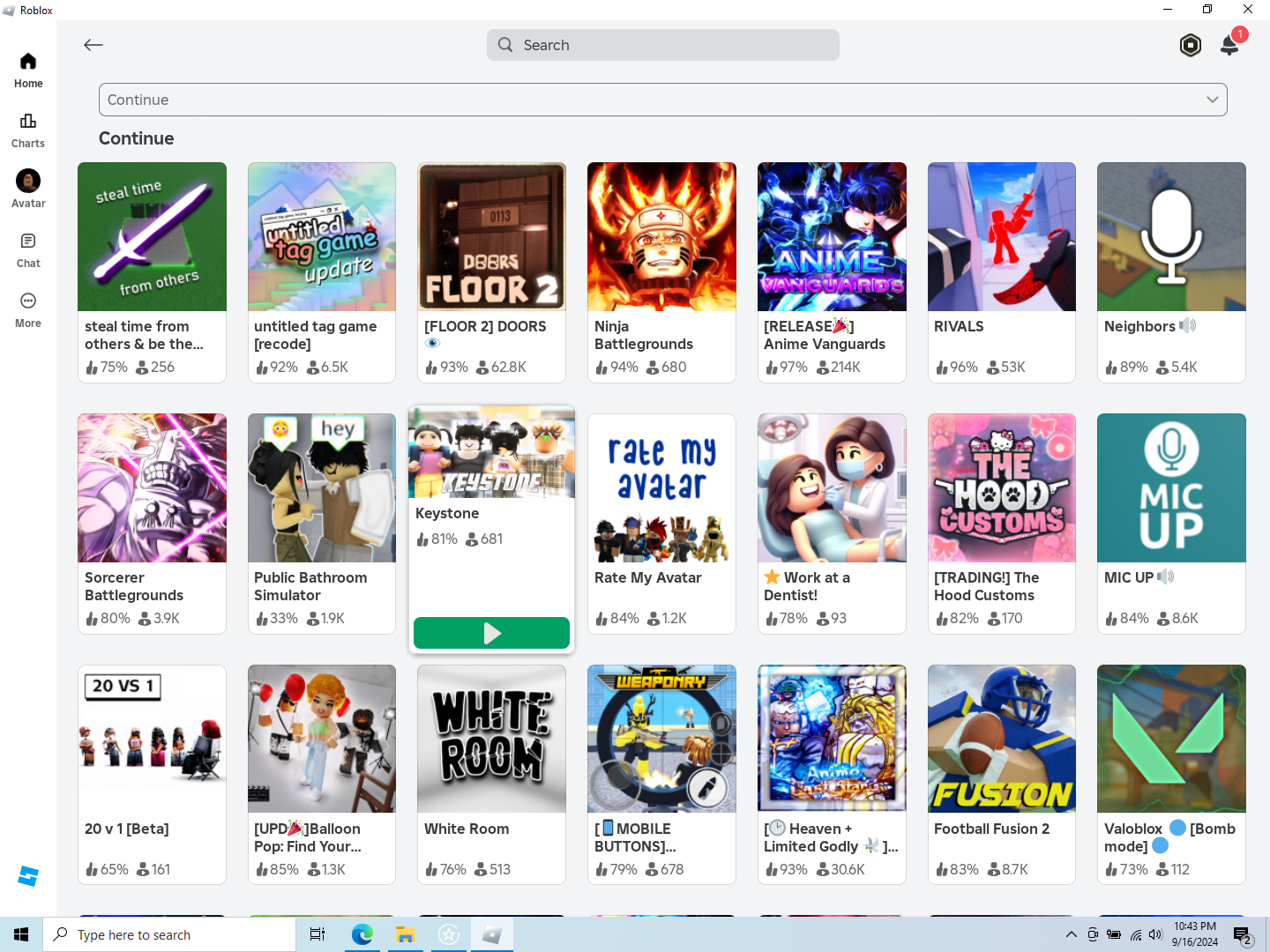Open Sorcerer Battlegrounds thumbnail
Viewport: 1270px width, 952px height.
[x=152, y=487]
